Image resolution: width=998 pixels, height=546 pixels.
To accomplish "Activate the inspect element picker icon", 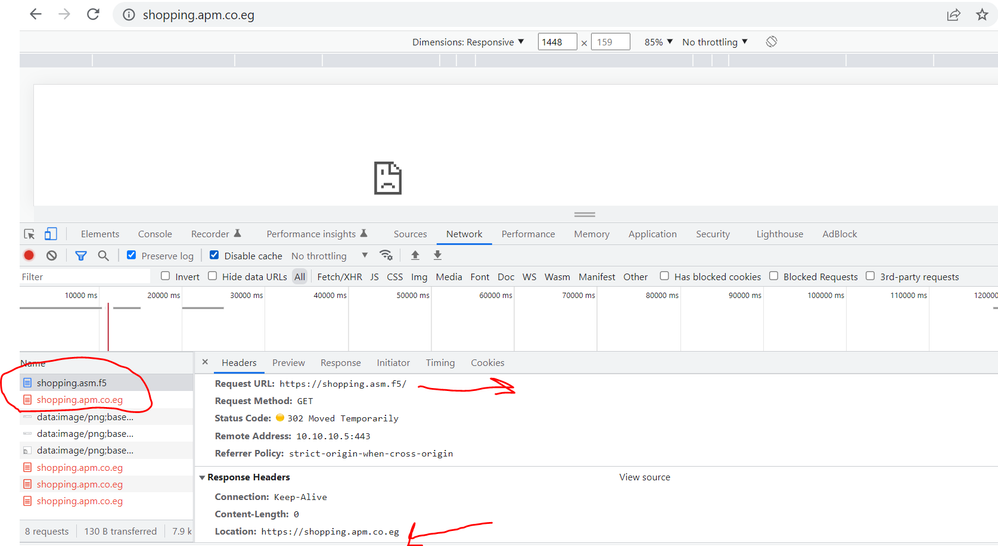I will 29,234.
